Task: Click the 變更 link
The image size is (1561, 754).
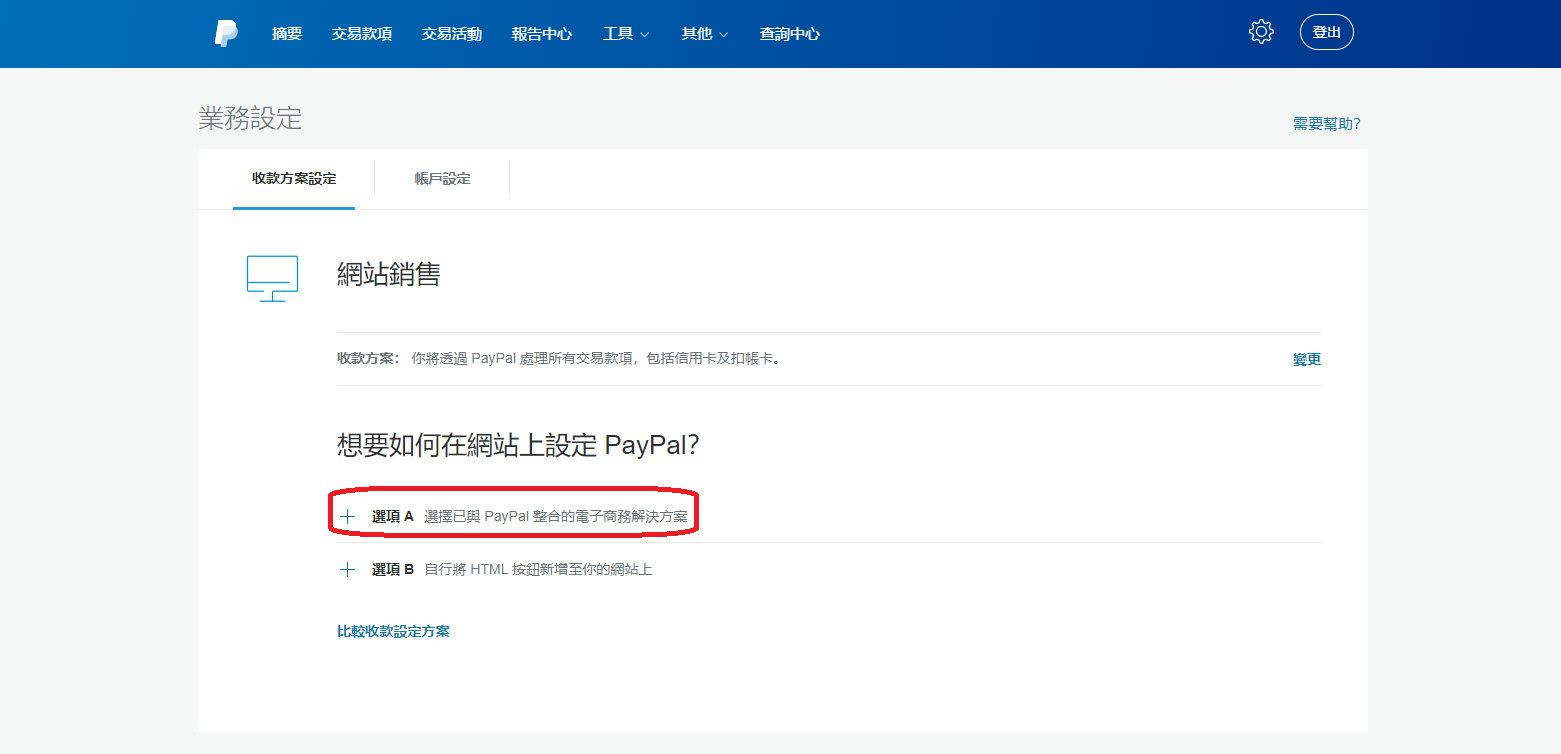Action: pos(1307,360)
